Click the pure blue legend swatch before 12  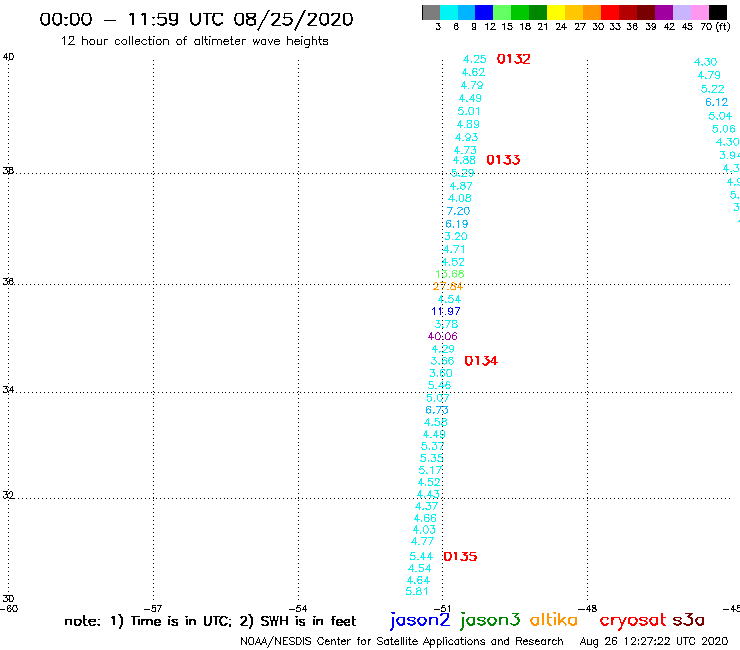coord(484,12)
